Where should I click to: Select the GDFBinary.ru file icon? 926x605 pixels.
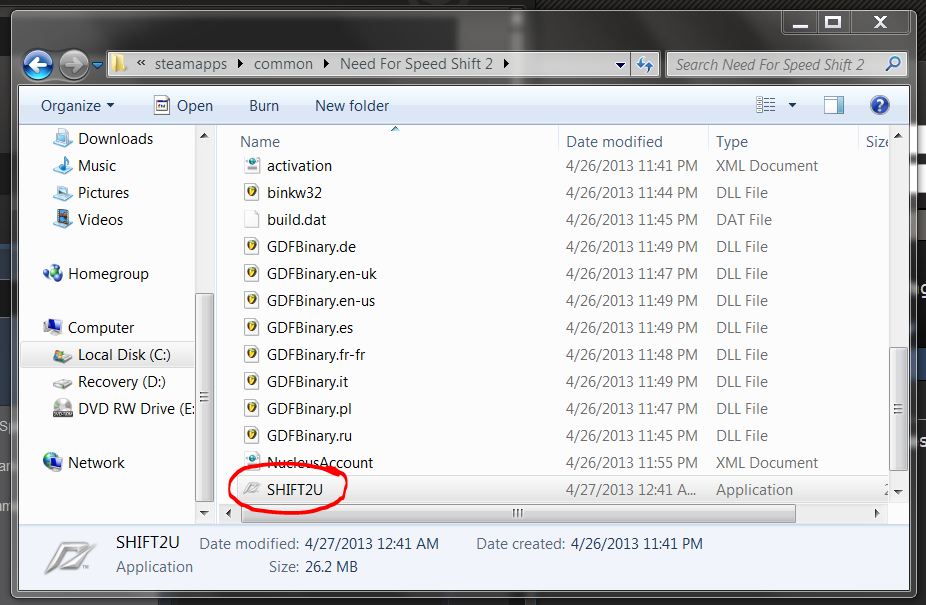tap(252, 435)
